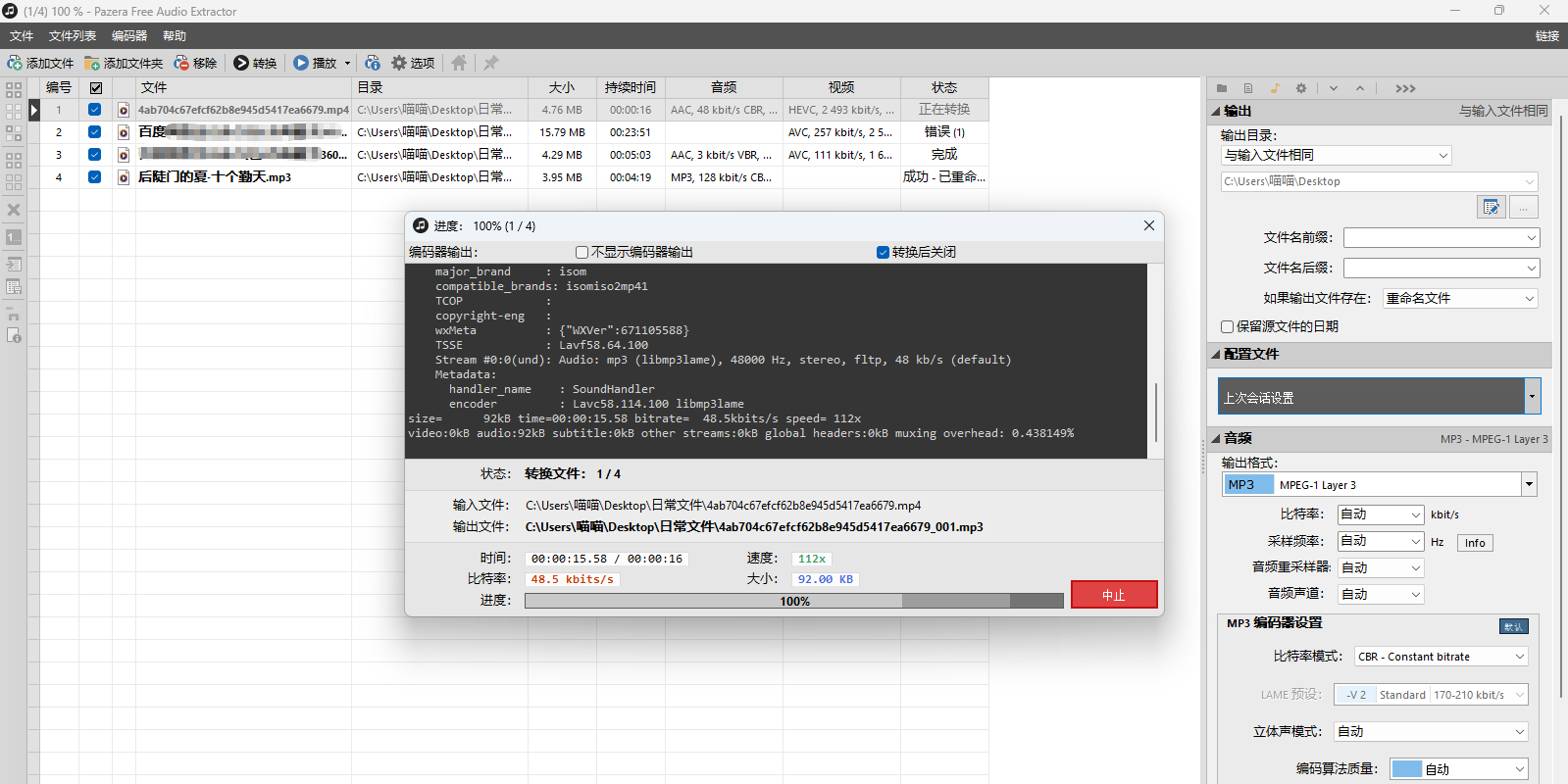Toggle 保留源文件的日期 checkbox
Viewport: 1568px width, 784px height.
tap(1227, 326)
